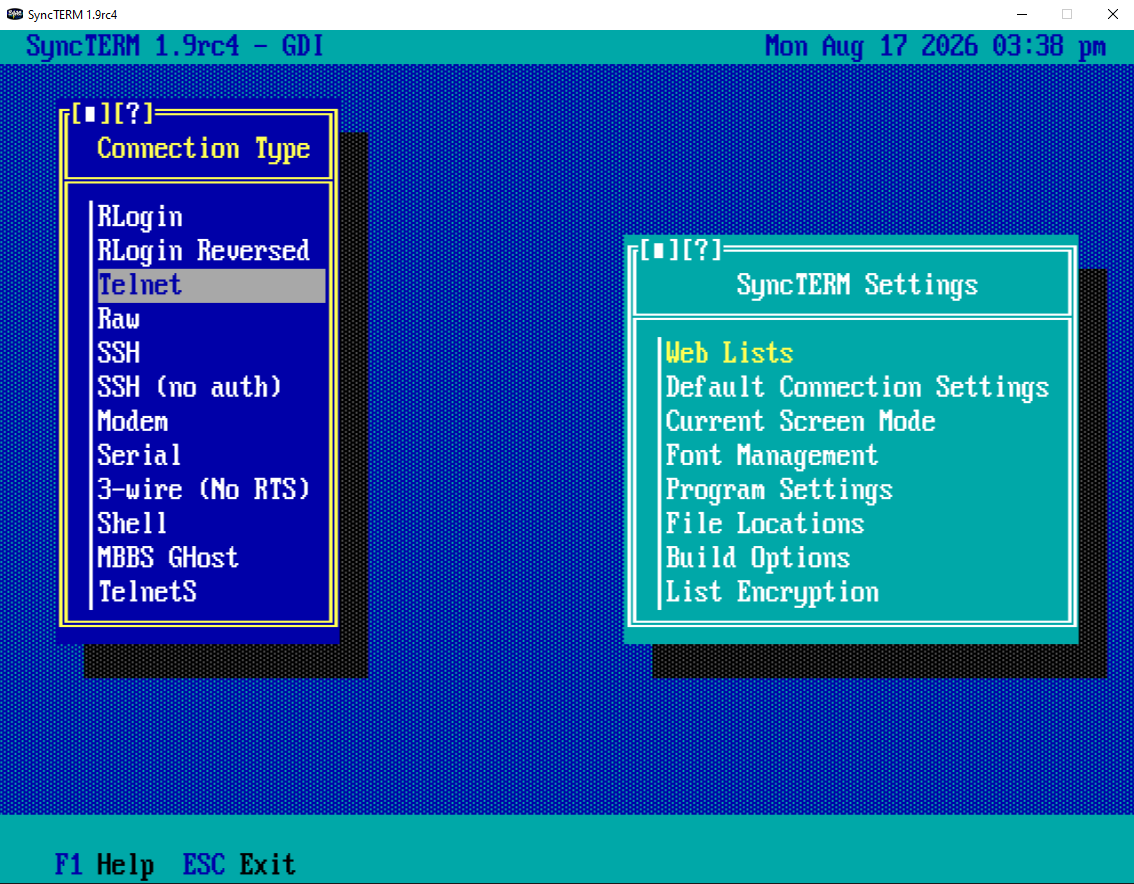Click the date and time in header
The width and height of the screenshot is (1134, 884).
point(935,46)
